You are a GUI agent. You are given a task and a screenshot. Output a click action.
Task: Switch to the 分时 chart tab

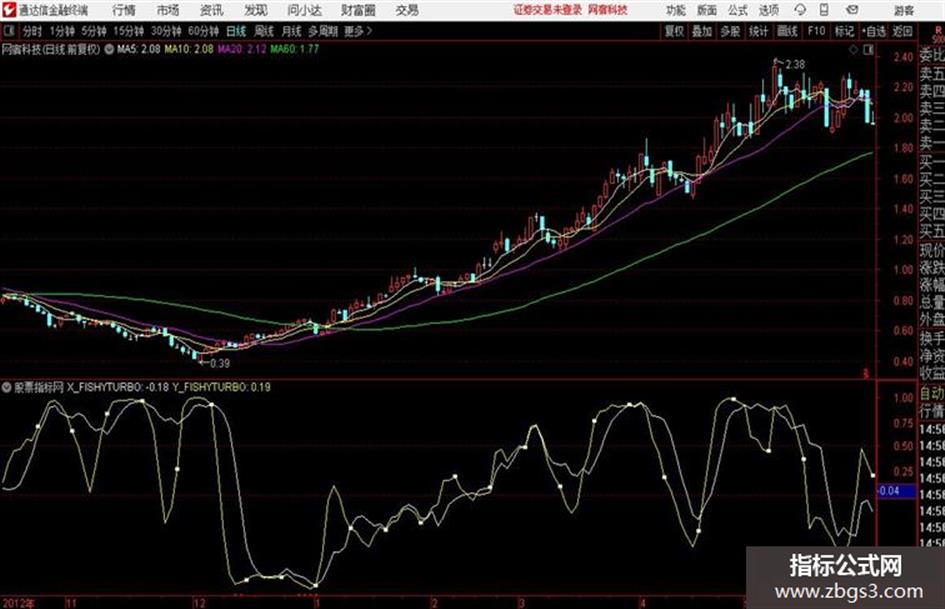pos(33,31)
